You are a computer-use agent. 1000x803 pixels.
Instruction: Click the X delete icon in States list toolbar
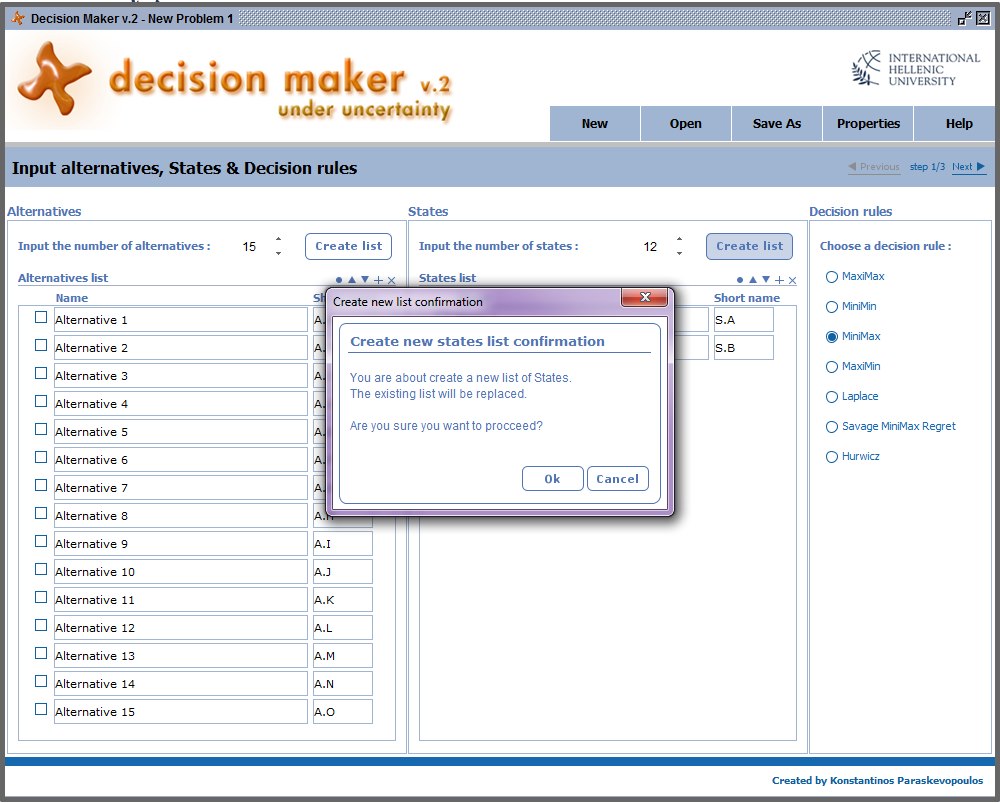(792, 281)
